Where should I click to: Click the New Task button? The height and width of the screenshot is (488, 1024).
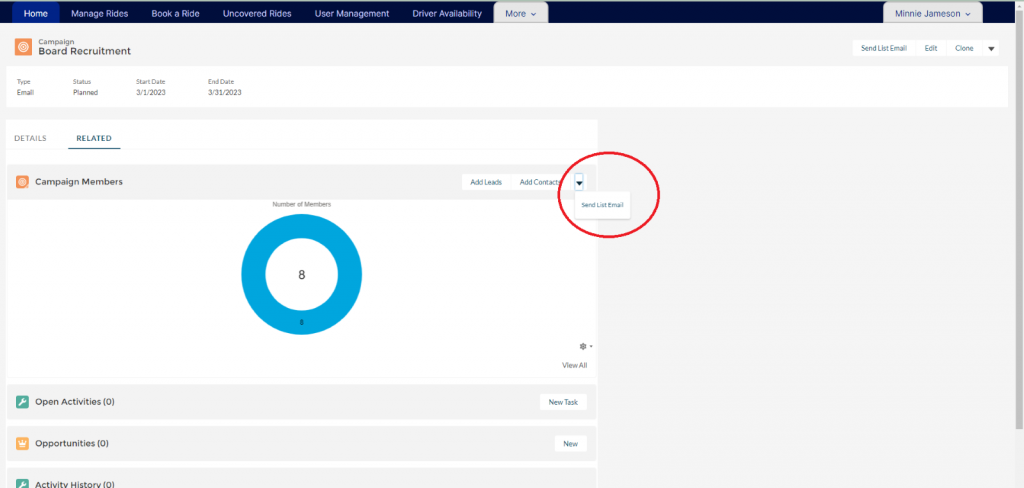pos(563,402)
